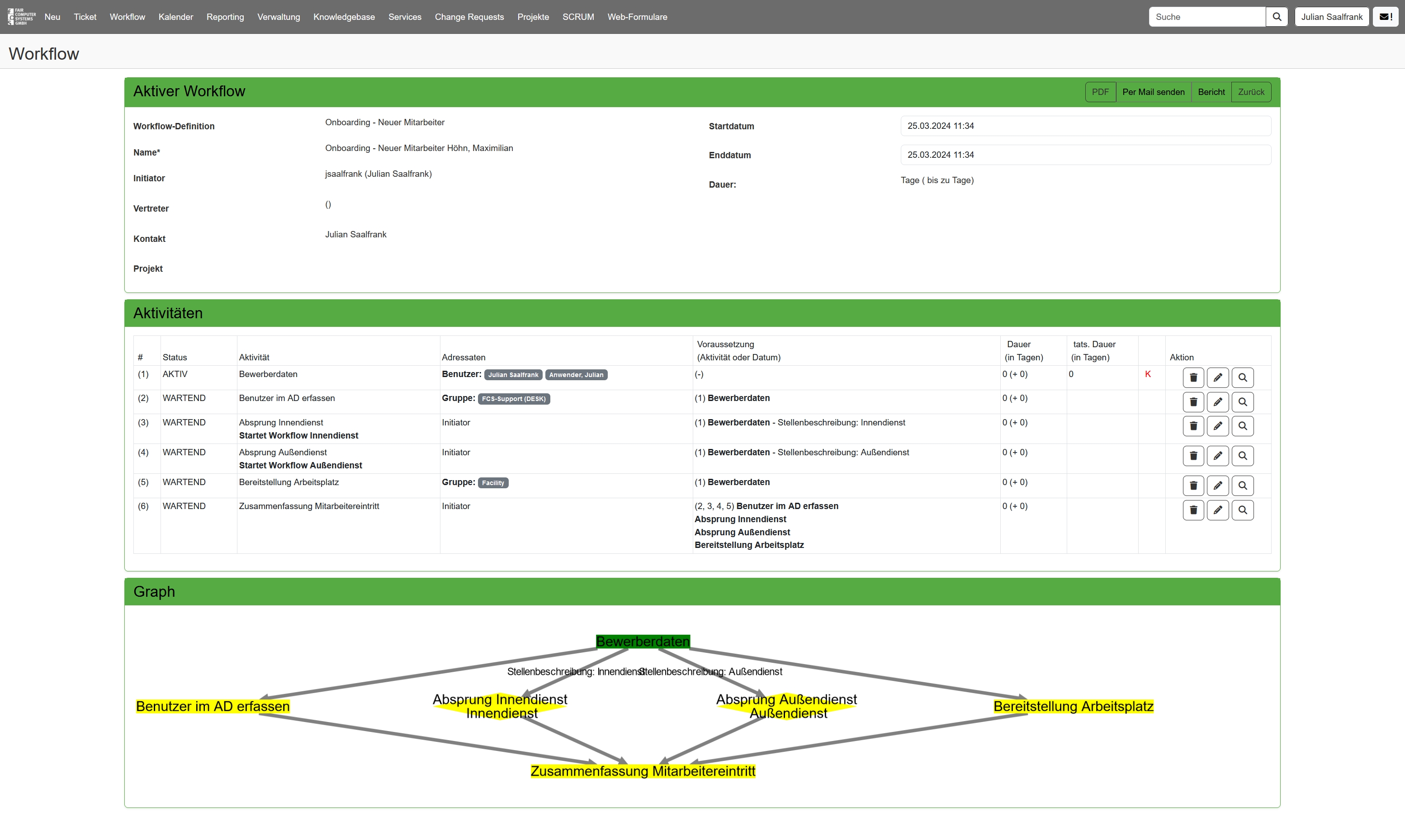Click the Startdatum date field

coord(1085,126)
